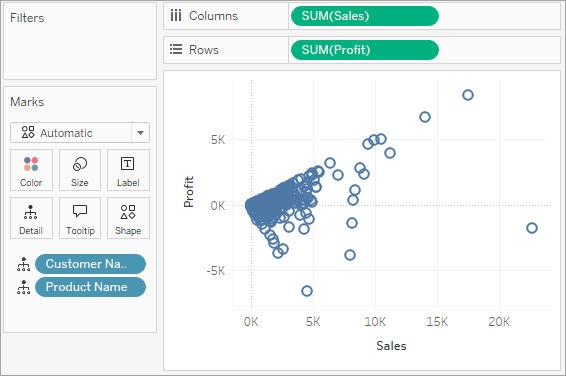
Task: Click detail icon beside Product Name pill
Action: tap(23, 287)
